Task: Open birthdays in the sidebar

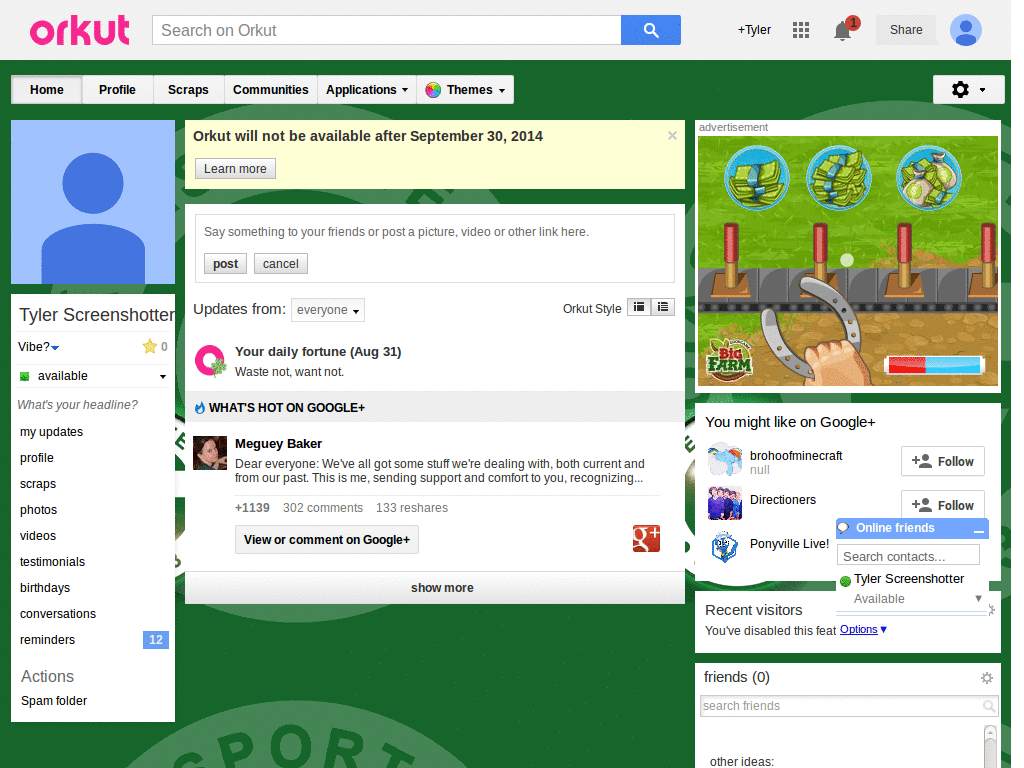Action: click(45, 588)
